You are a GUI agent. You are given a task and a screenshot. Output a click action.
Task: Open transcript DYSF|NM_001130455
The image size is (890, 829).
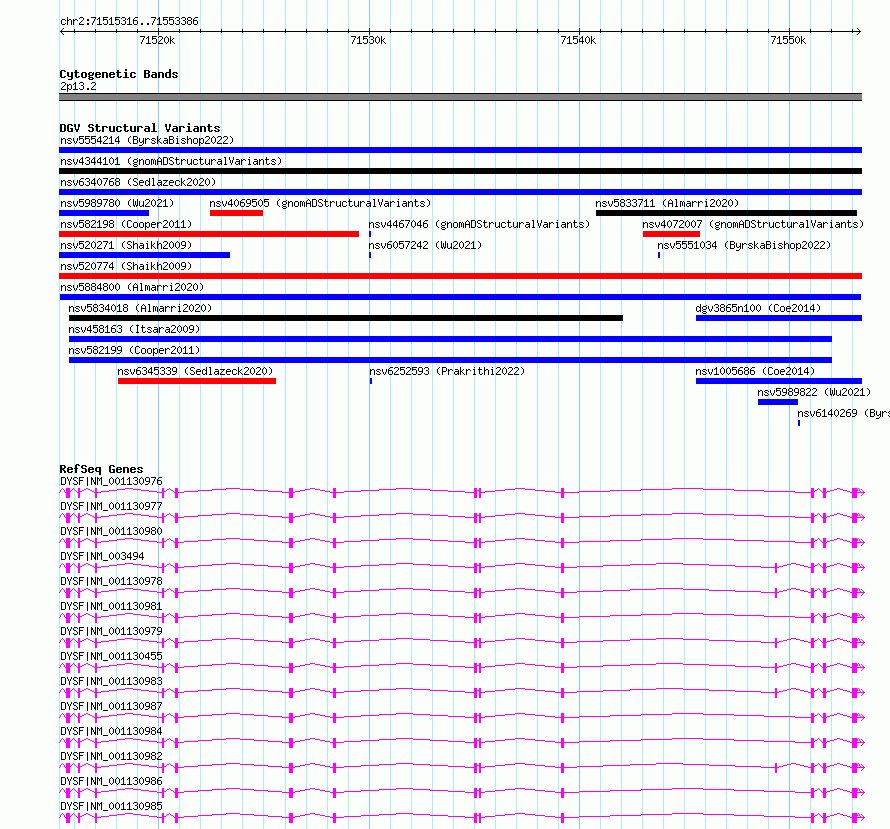tap(111, 656)
